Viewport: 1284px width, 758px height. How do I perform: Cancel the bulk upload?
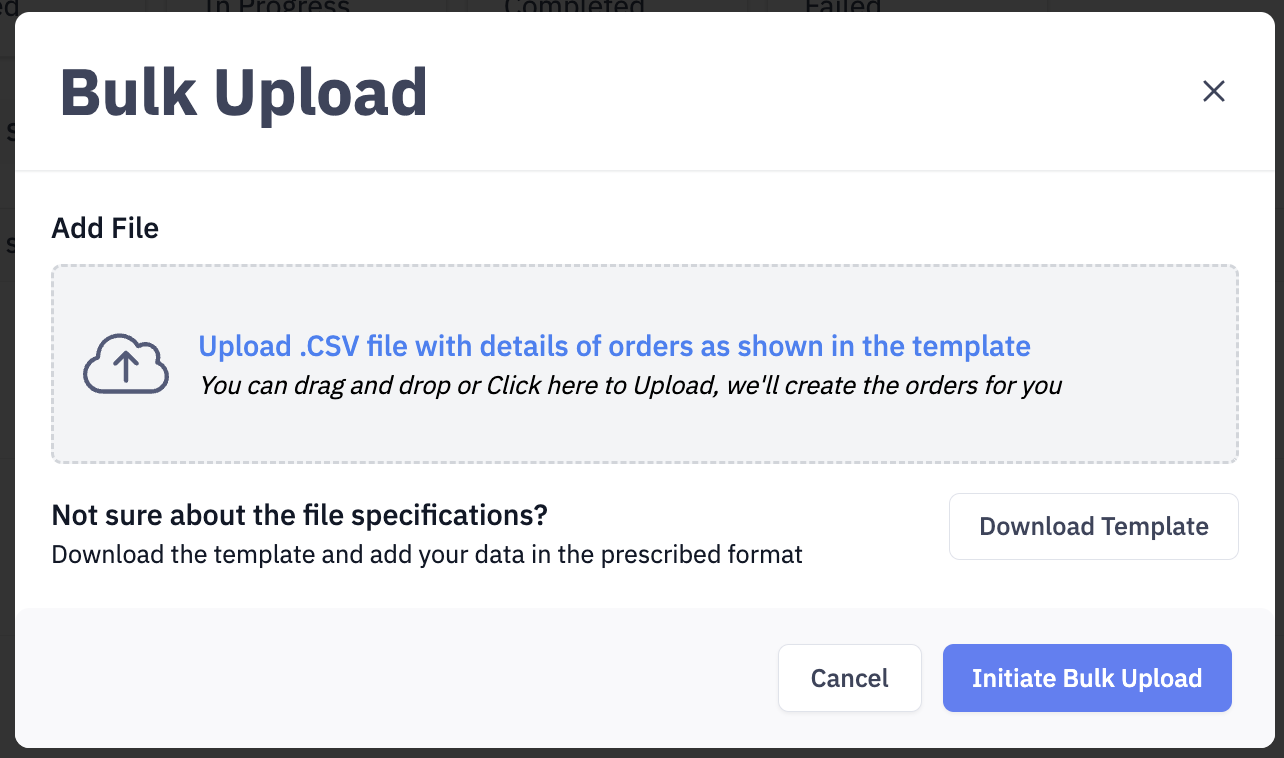point(849,678)
